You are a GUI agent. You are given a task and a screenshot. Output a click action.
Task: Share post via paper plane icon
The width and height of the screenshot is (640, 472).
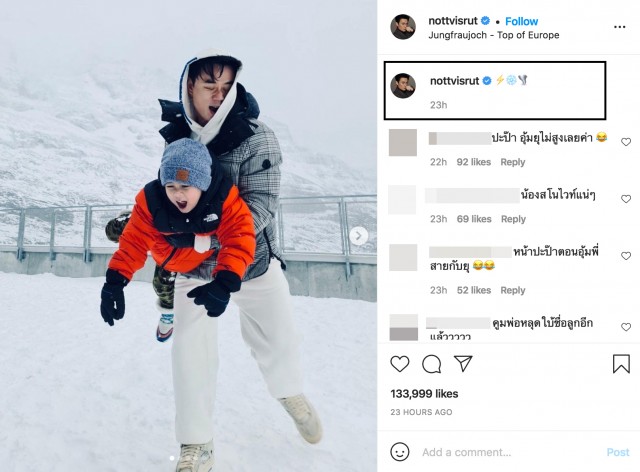[x=463, y=363]
